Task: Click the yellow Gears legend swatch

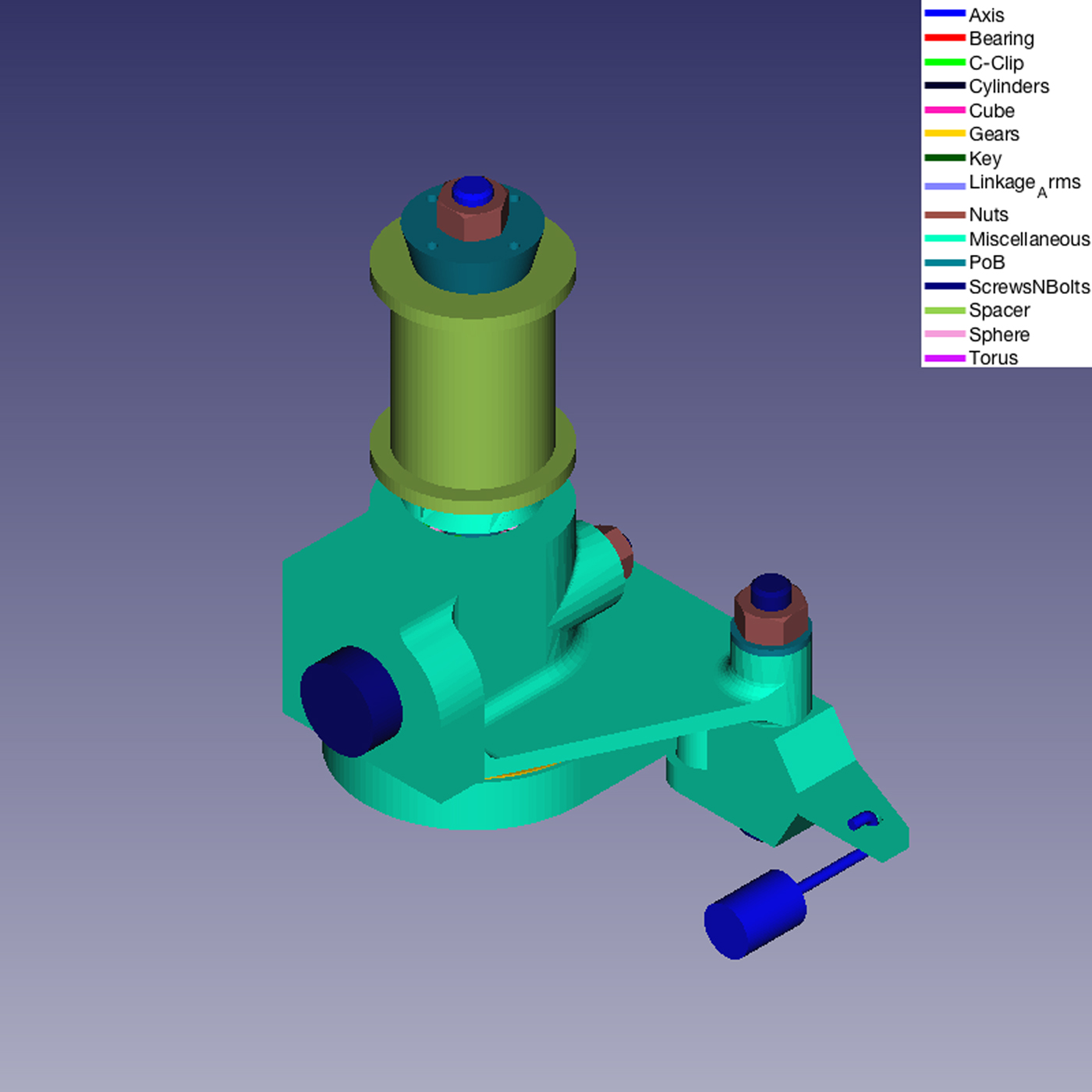Action: click(x=944, y=134)
